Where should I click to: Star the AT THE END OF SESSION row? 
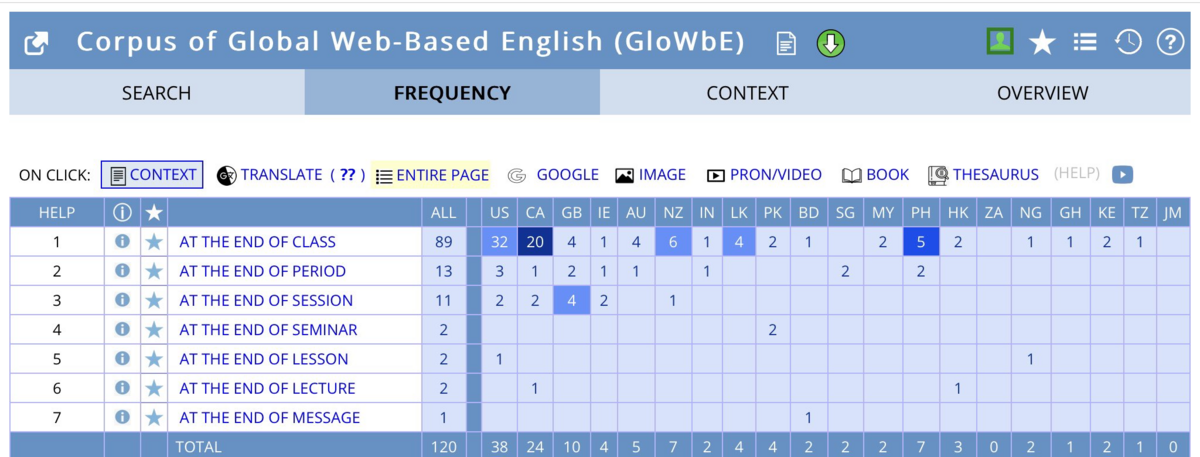click(154, 300)
